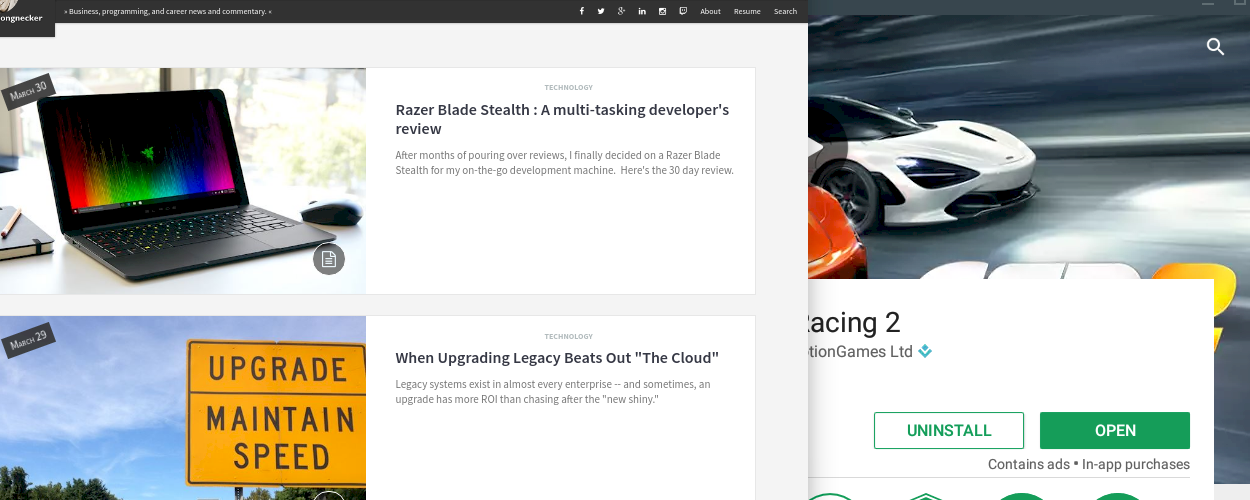1250x500 pixels.
Task: Tap the Play Store search magnifier
Action: click(x=1215, y=46)
